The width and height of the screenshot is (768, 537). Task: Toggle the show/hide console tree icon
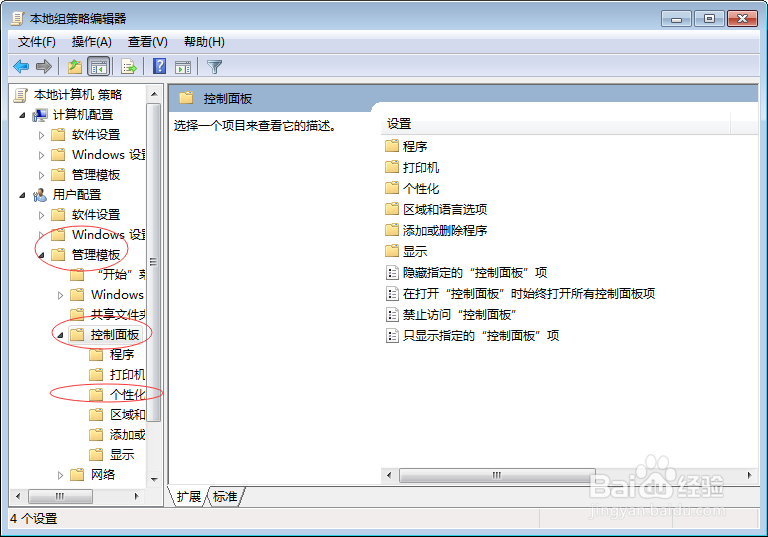[x=98, y=66]
